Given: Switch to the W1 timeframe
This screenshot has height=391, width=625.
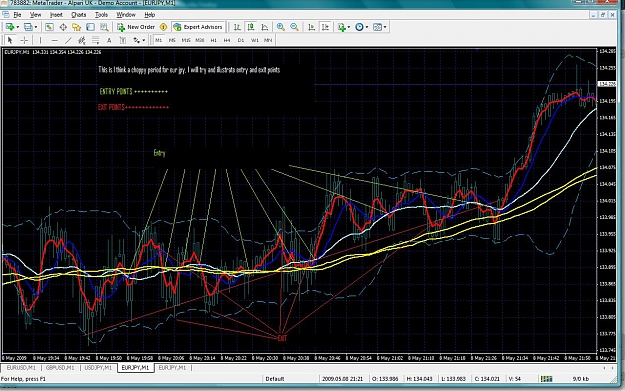Looking at the screenshot, I should click(x=255, y=40).
